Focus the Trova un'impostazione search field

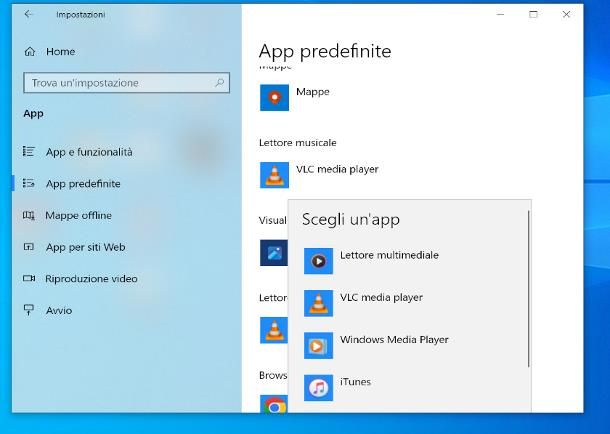click(126, 82)
